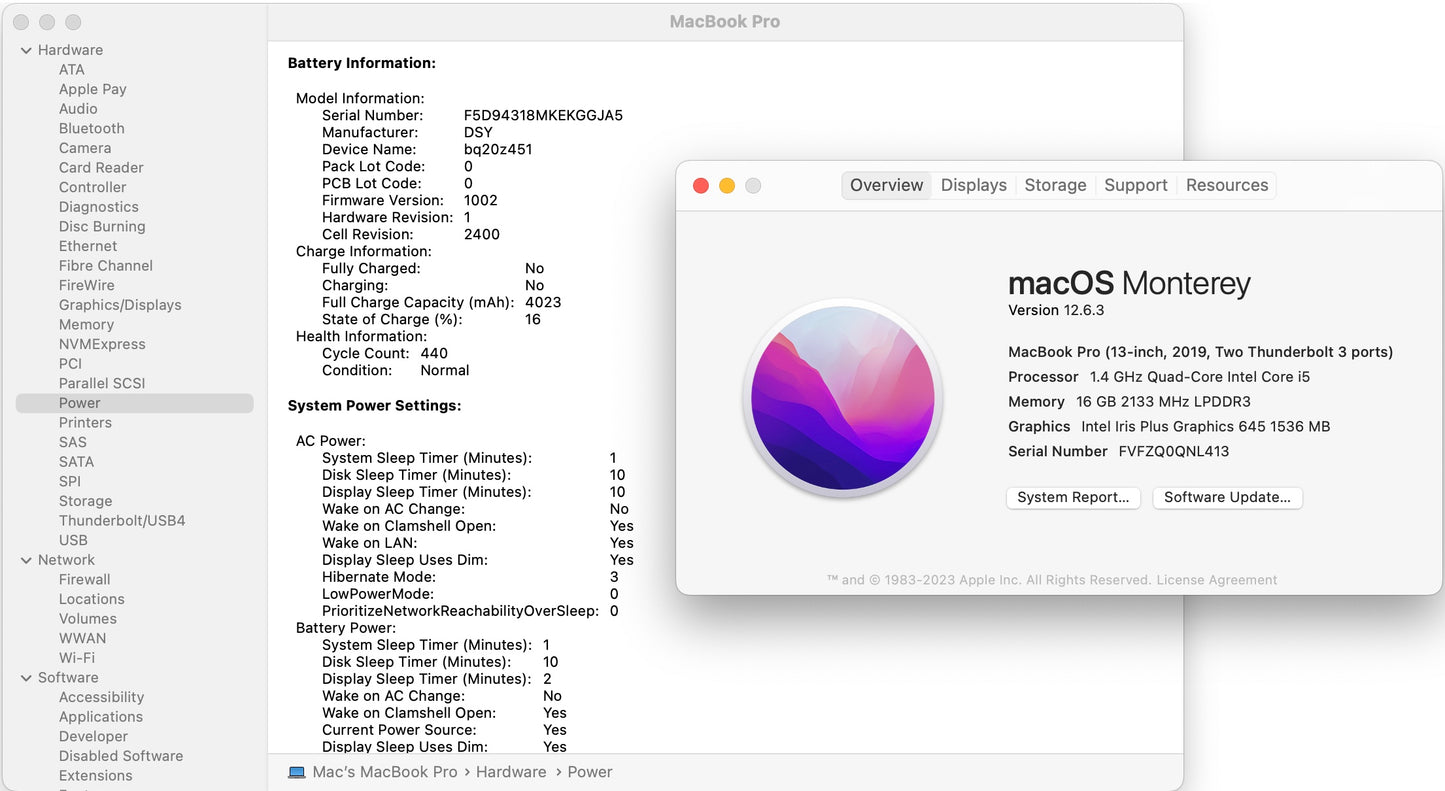Image resolution: width=1445 pixels, height=791 pixels.
Task: Open the Storage tab
Action: (x=1055, y=185)
